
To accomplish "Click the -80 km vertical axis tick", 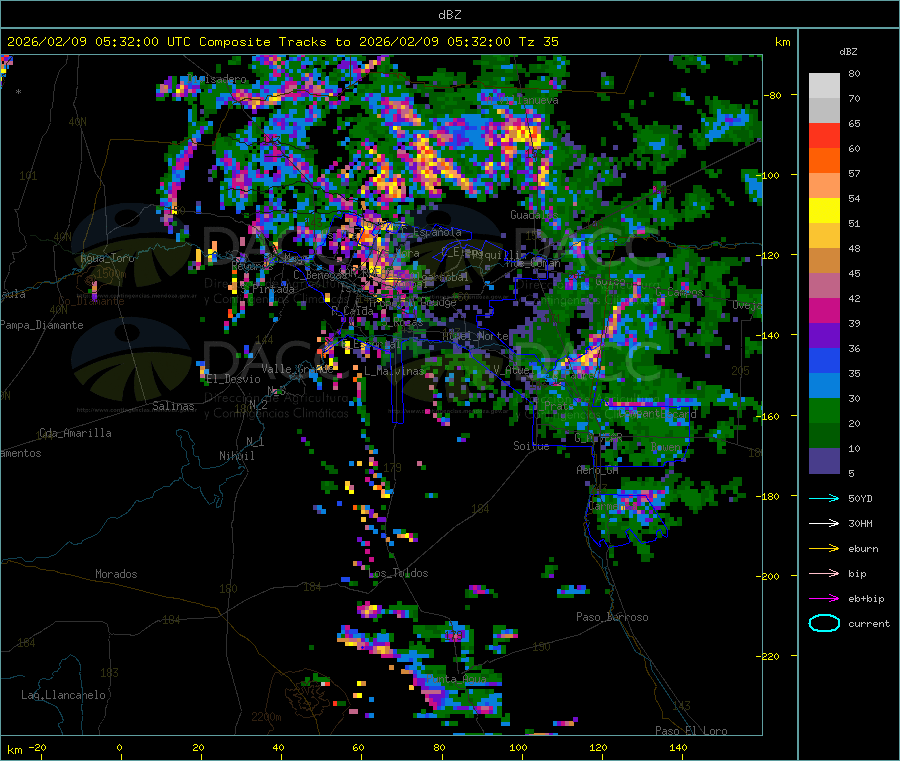I will (772, 95).
